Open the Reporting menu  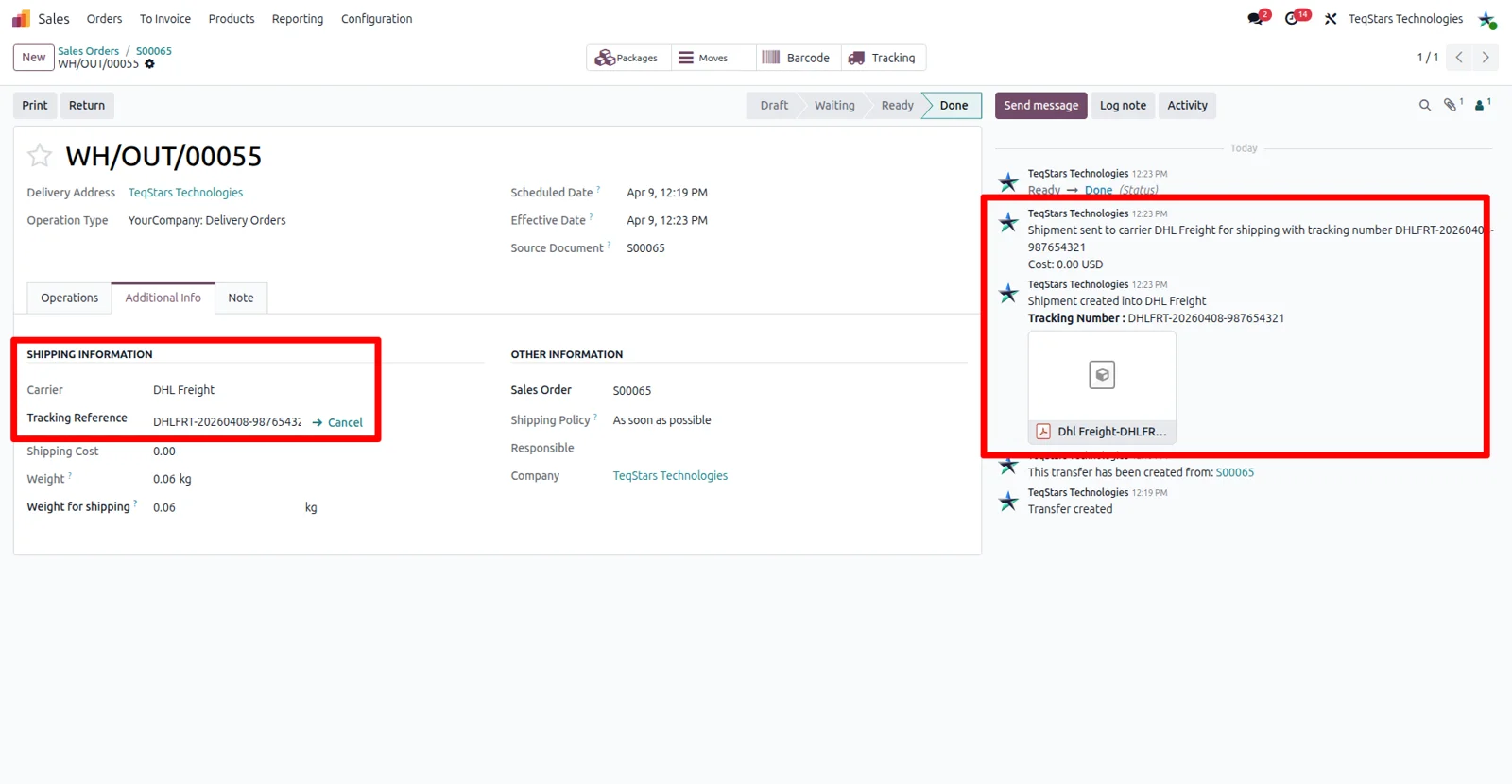(x=298, y=19)
